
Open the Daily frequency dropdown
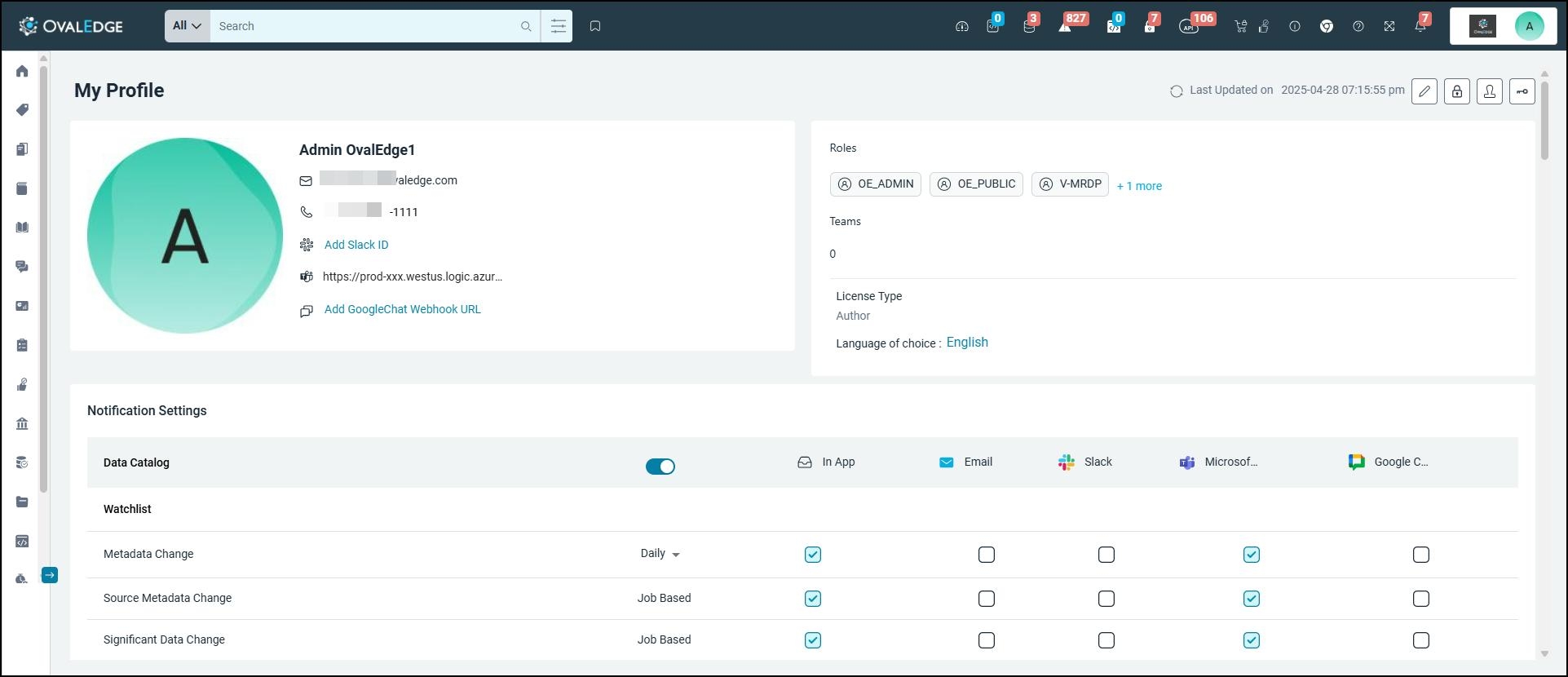tap(660, 554)
